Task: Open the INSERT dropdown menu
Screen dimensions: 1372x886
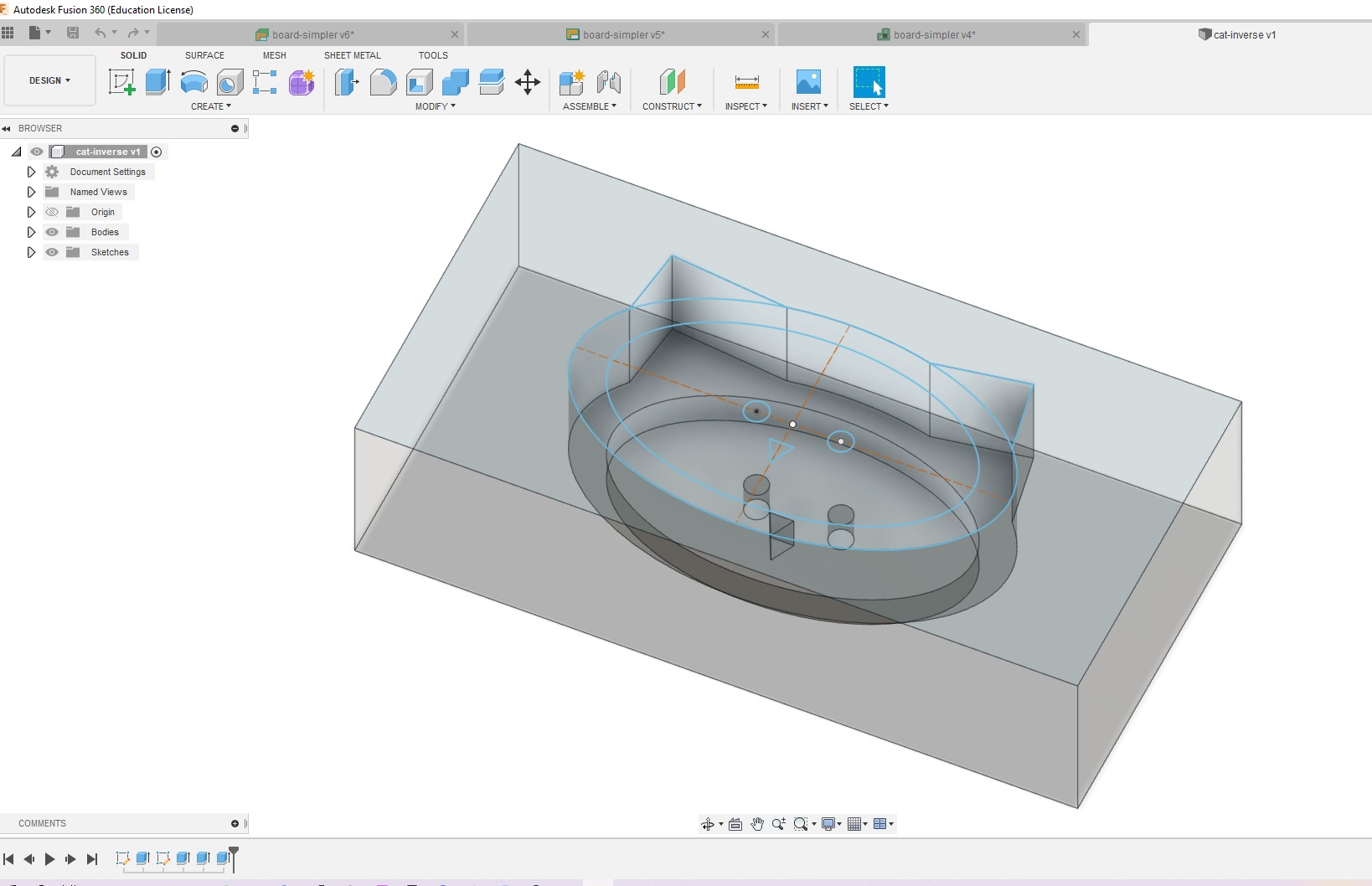Action: [x=810, y=106]
